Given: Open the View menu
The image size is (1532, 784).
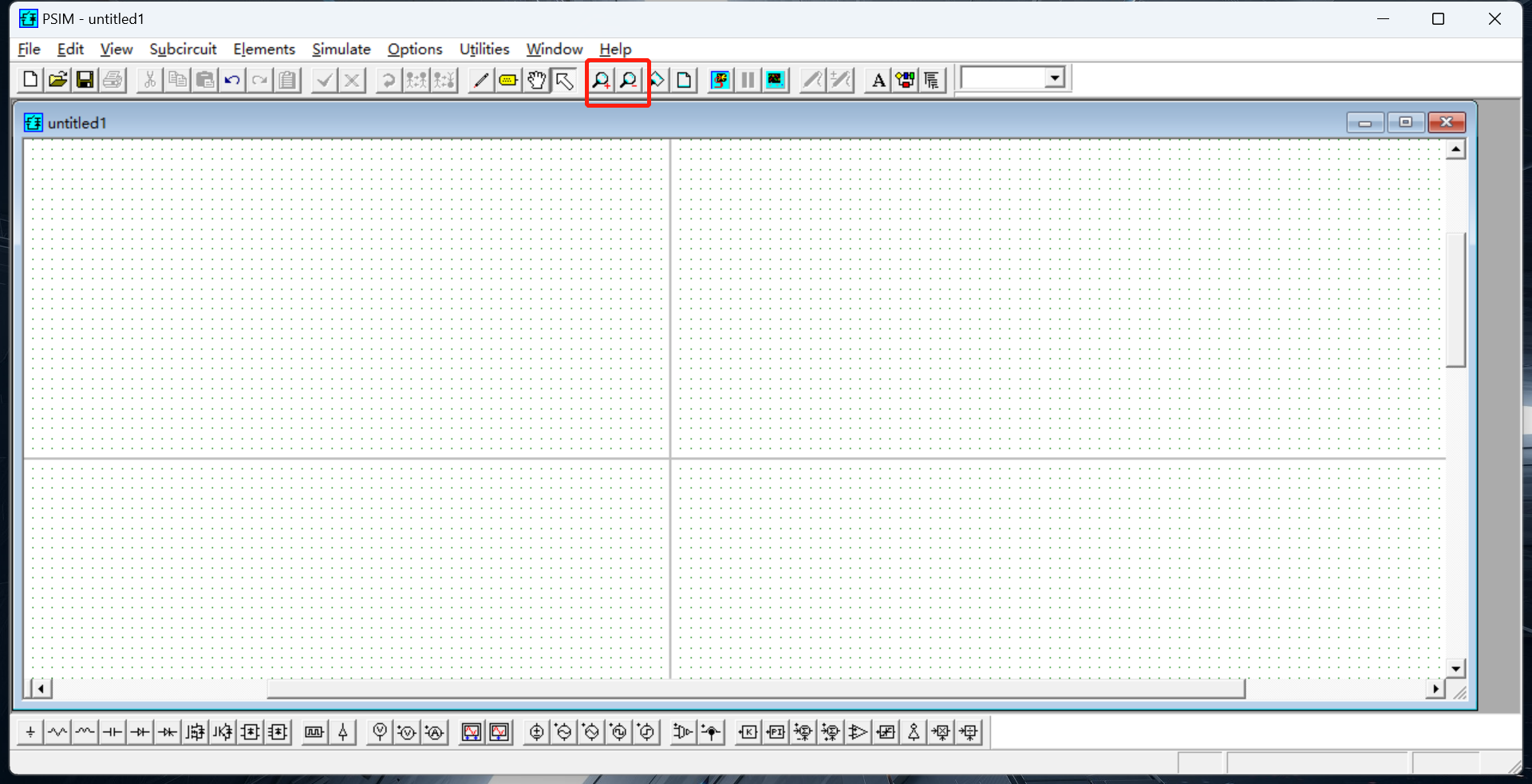Looking at the screenshot, I should [116, 49].
